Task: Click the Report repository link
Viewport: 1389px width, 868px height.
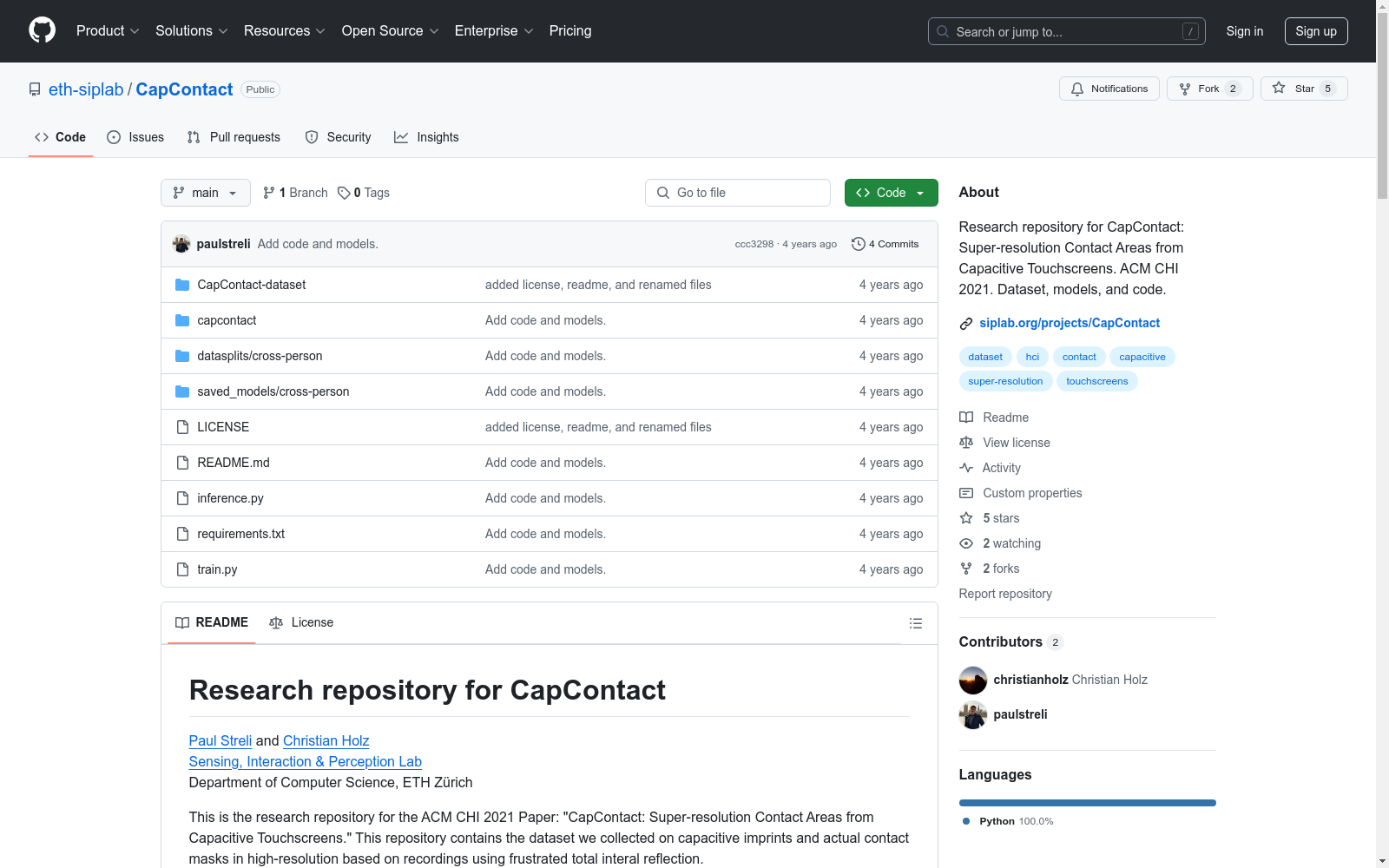Action: point(1005,594)
